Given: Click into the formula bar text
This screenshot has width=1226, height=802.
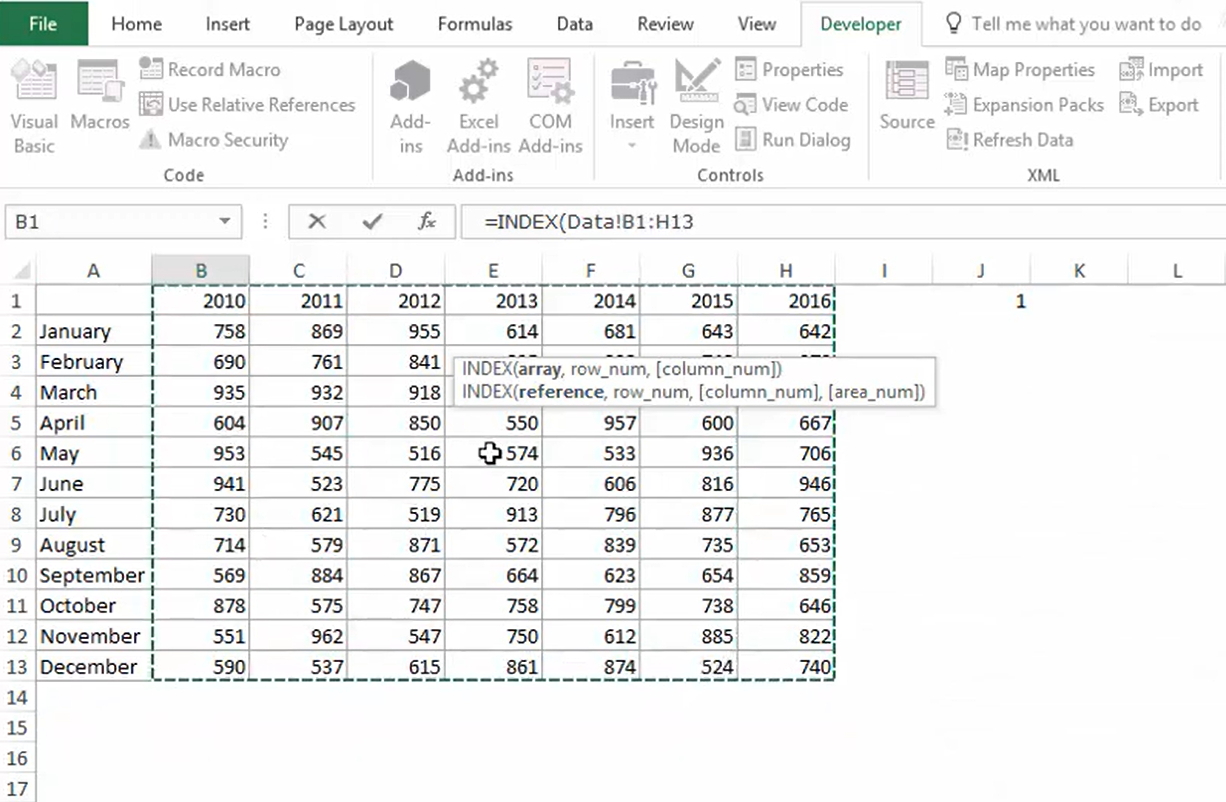Looking at the screenshot, I should [842, 222].
